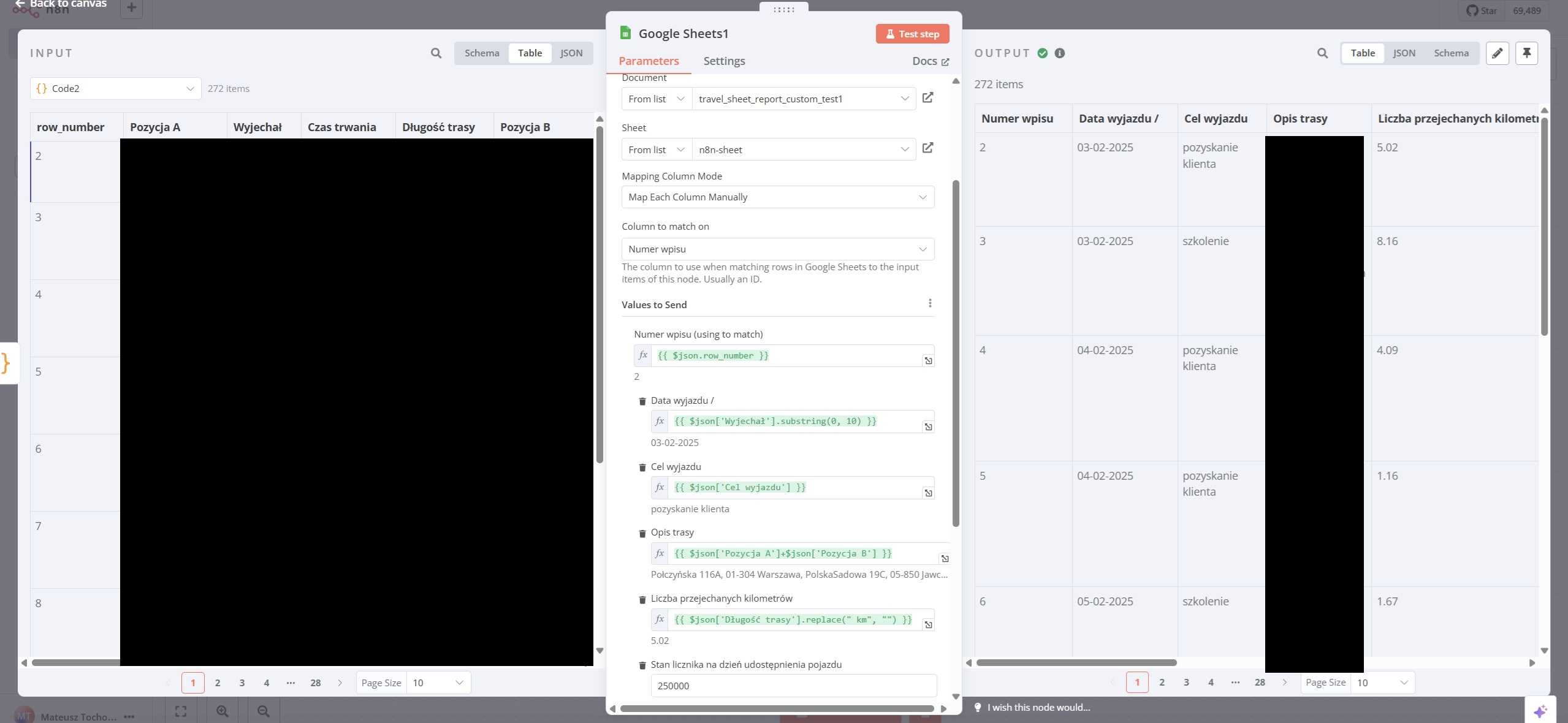The height and width of the screenshot is (723, 1568).
Task: Open Sheet From list mode dropdown
Action: (657, 150)
